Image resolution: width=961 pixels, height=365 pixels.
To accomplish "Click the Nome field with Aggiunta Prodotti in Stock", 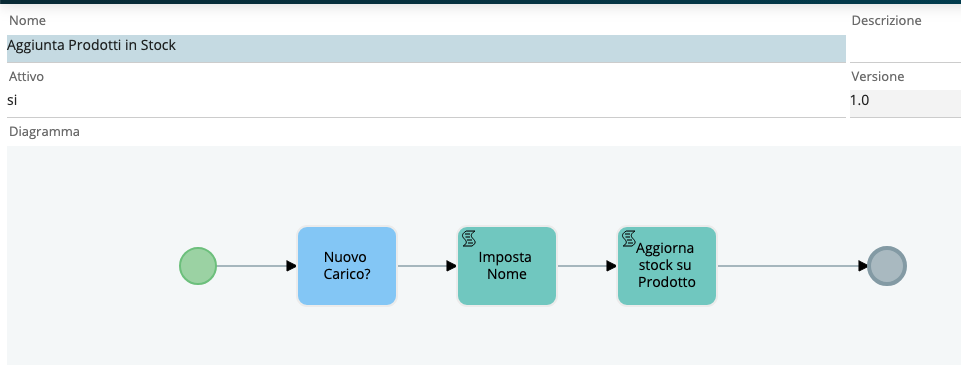I will [427, 48].
